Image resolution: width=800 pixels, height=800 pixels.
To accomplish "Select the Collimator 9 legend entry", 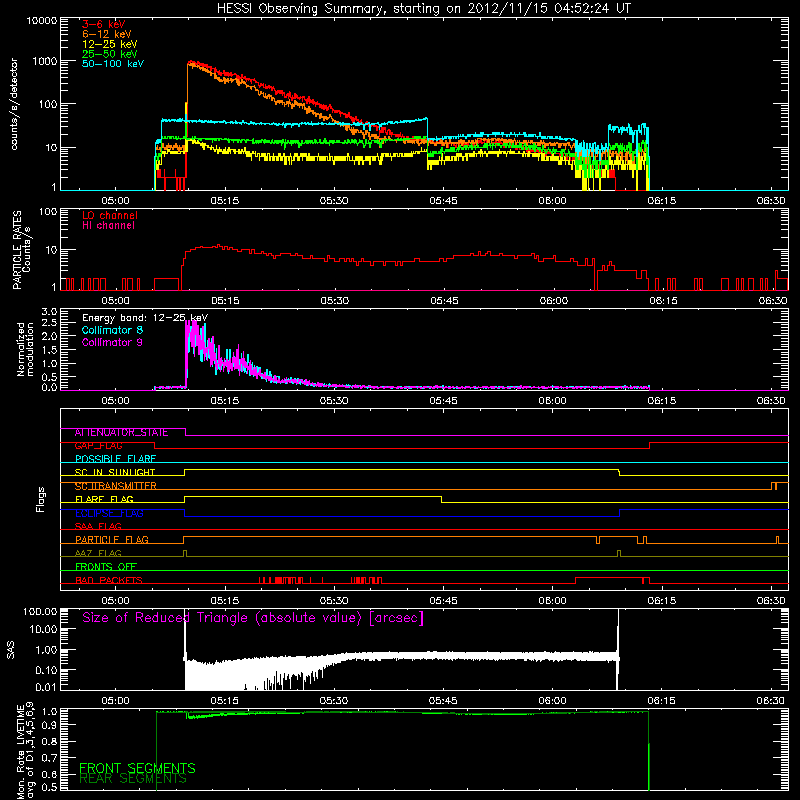I will click(x=112, y=342).
